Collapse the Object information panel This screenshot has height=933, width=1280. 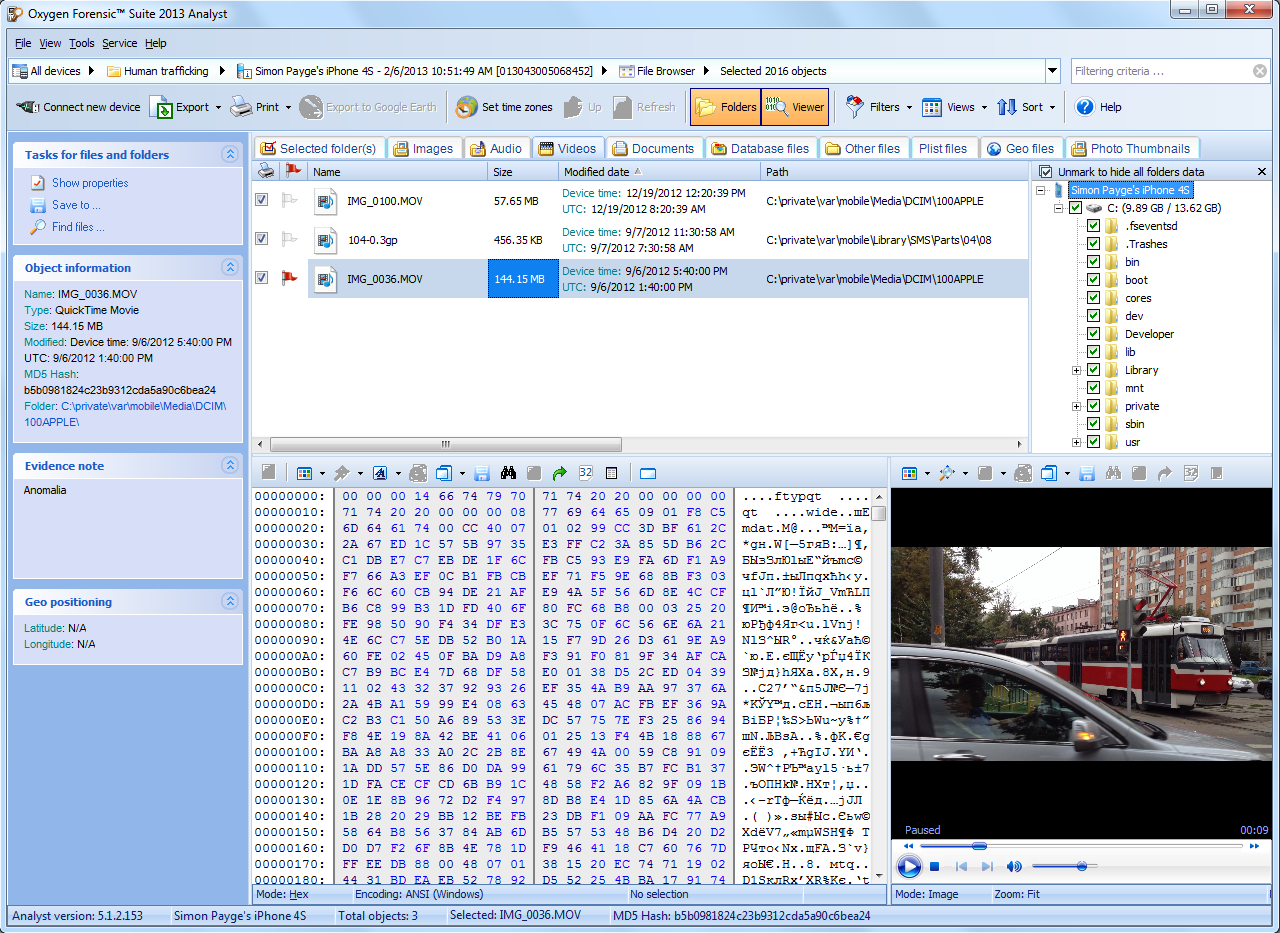pos(230,267)
